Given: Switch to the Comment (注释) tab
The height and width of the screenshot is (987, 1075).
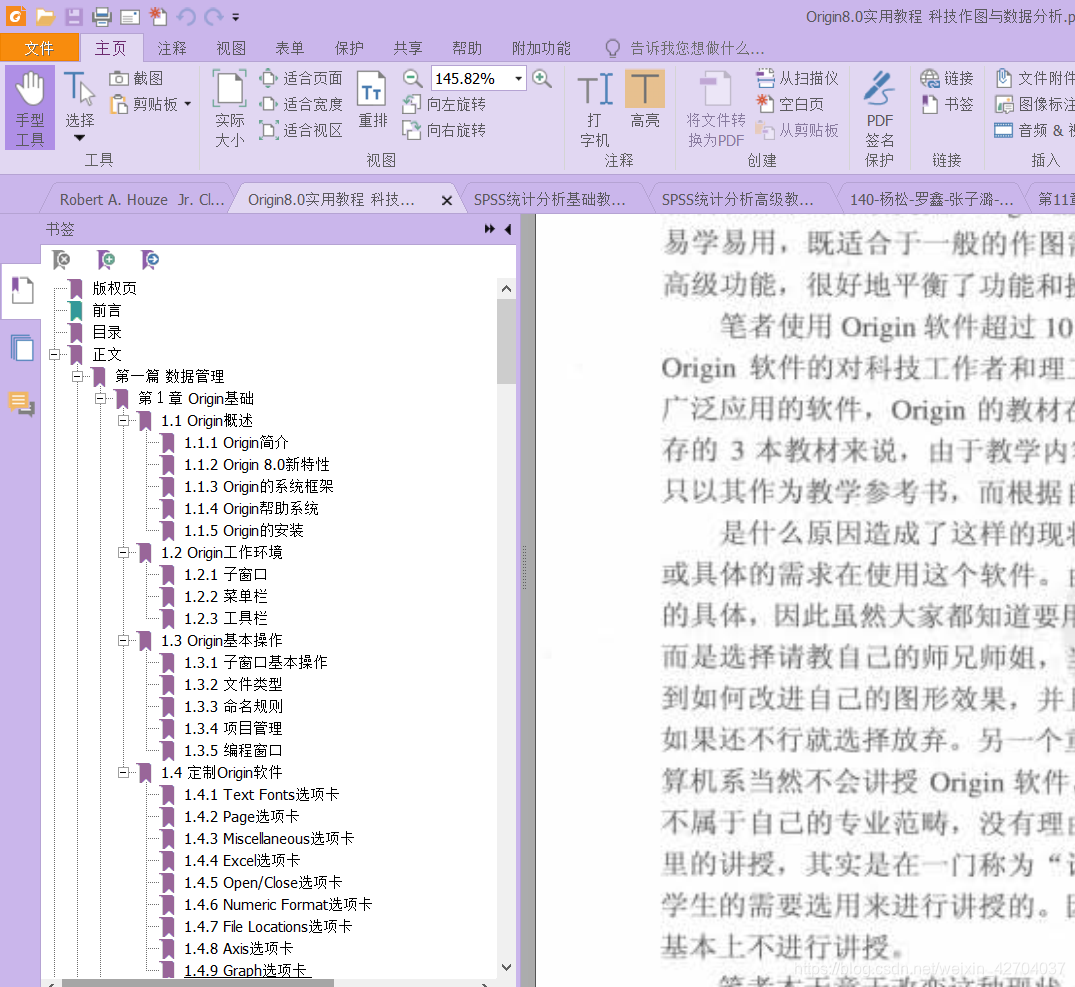Looking at the screenshot, I should 172,48.
